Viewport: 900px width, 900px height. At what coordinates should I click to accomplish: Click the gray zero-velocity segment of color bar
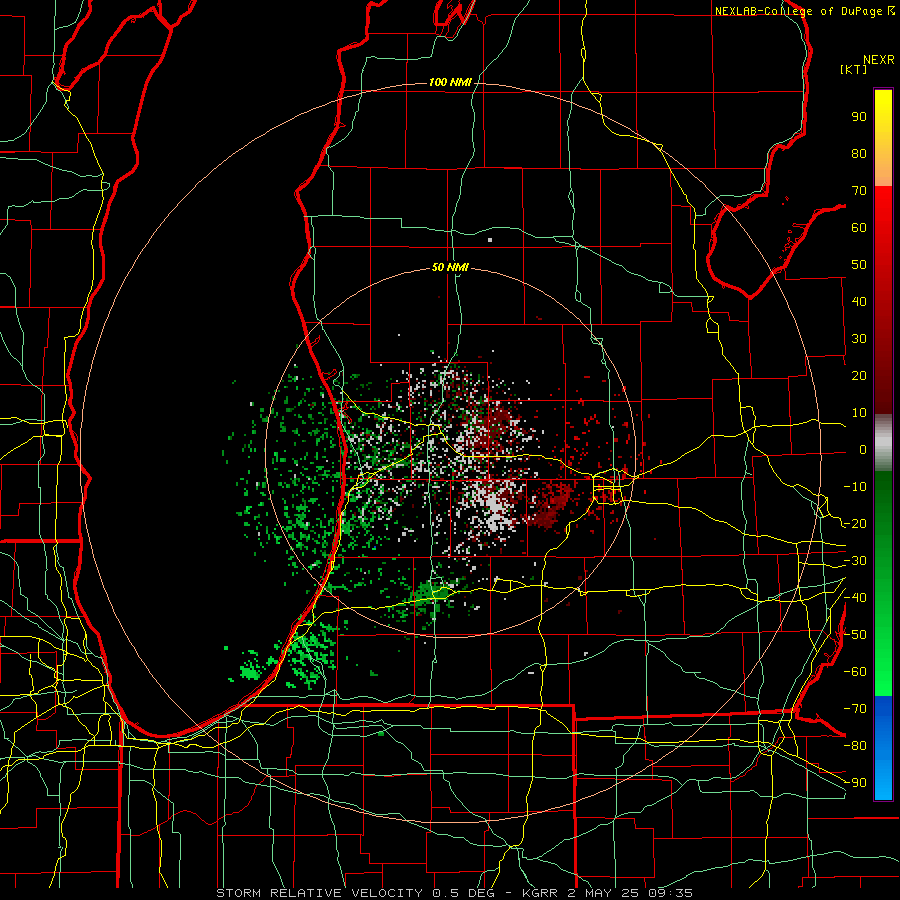[x=883, y=443]
